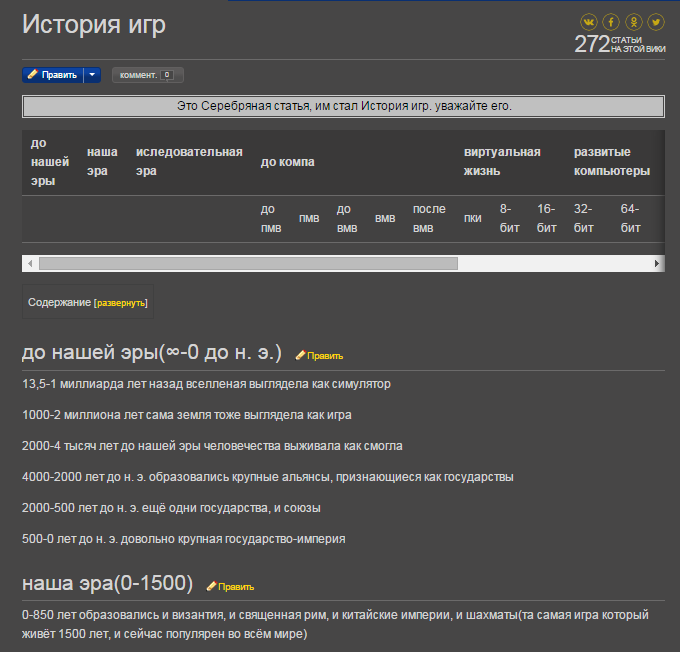The image size is (680, 652).
Task: Click line '2000-4 тысяч лет до нашей эры'
Action: point(212,446)
